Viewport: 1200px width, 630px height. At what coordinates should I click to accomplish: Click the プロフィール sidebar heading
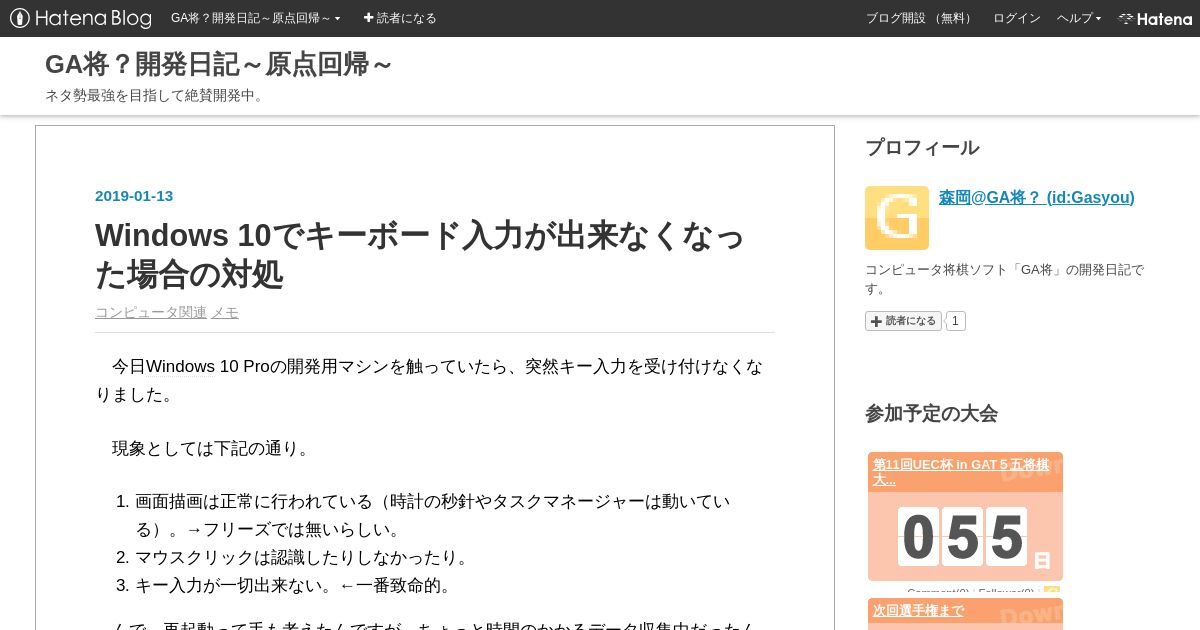[x=922, y=147]
